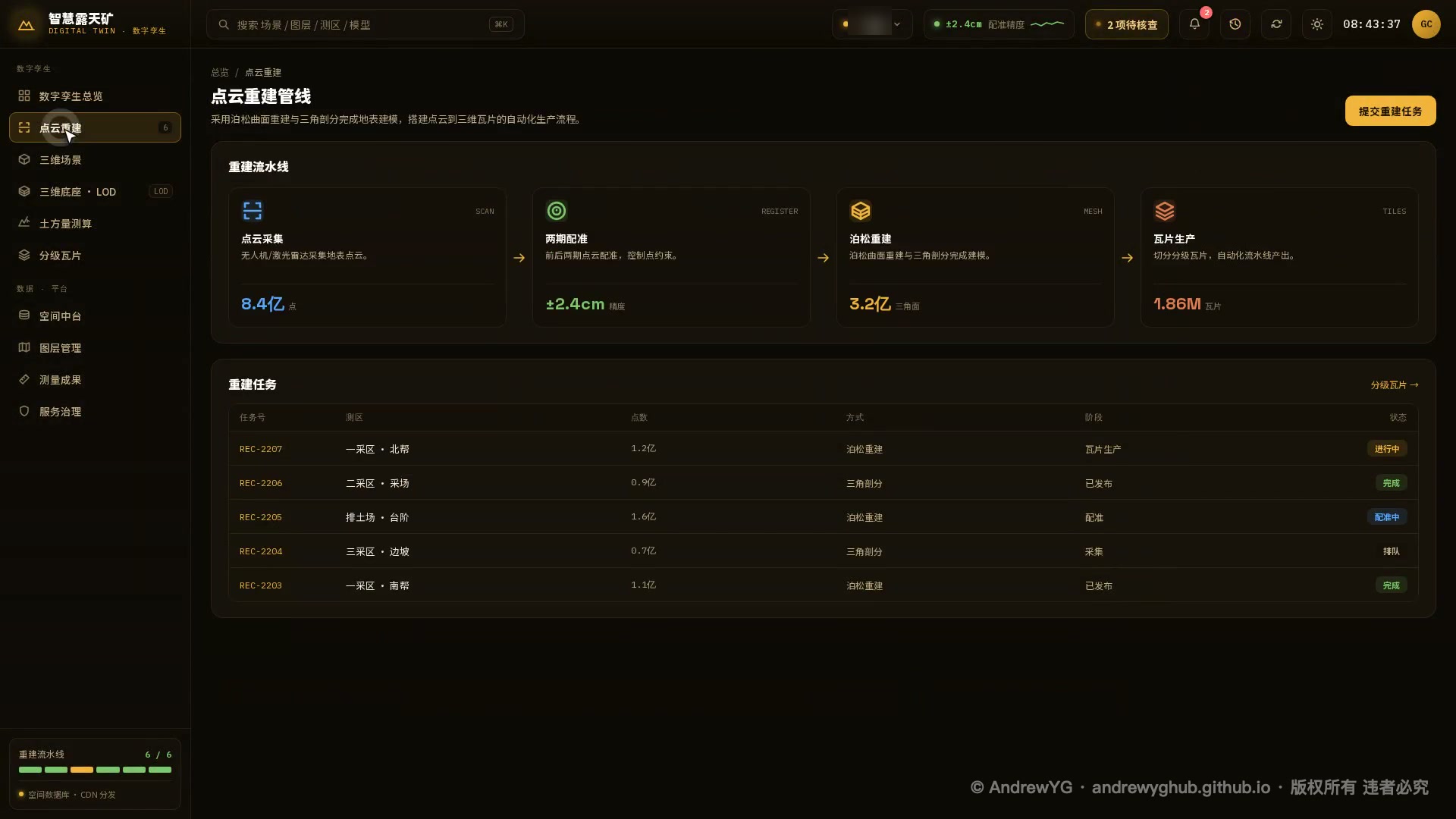The image size is (1456, 819).
Task: Go to 三维底座 · LOD page
Action: coord(95,192)
